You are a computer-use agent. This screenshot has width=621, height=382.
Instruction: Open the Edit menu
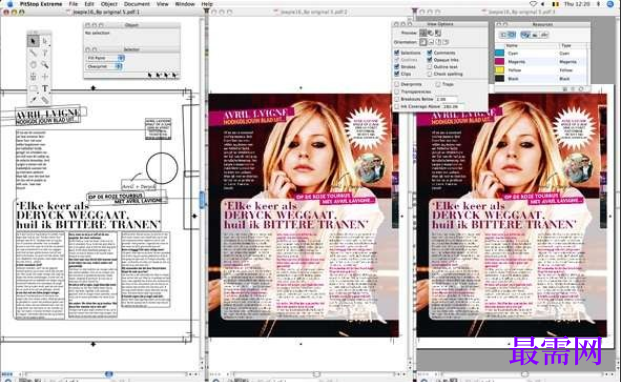[x=89, y=4]
